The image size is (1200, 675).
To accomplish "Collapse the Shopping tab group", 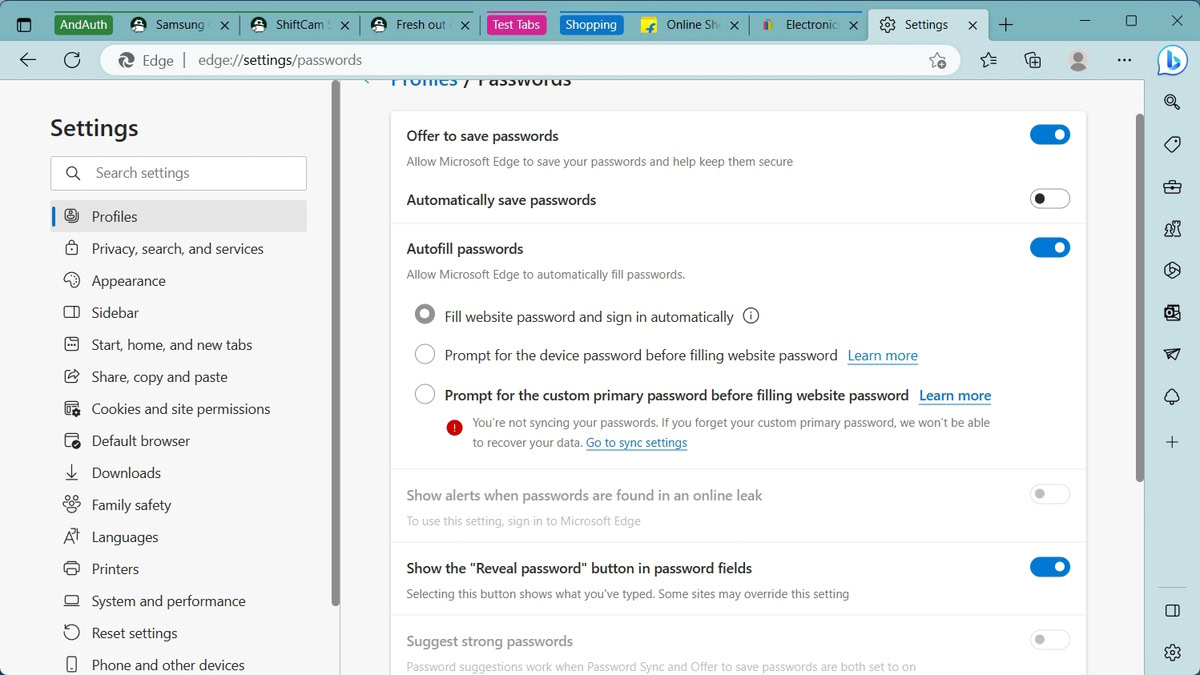I will [591, 25].
